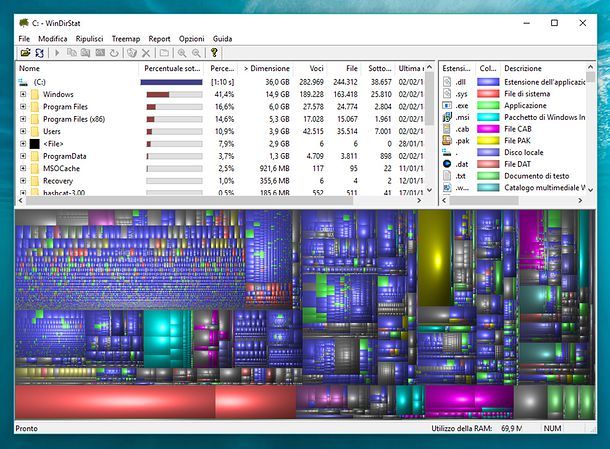Open the Opzioni menu
The height and width of the screenshot is (449, 610).
click(191, 39)
